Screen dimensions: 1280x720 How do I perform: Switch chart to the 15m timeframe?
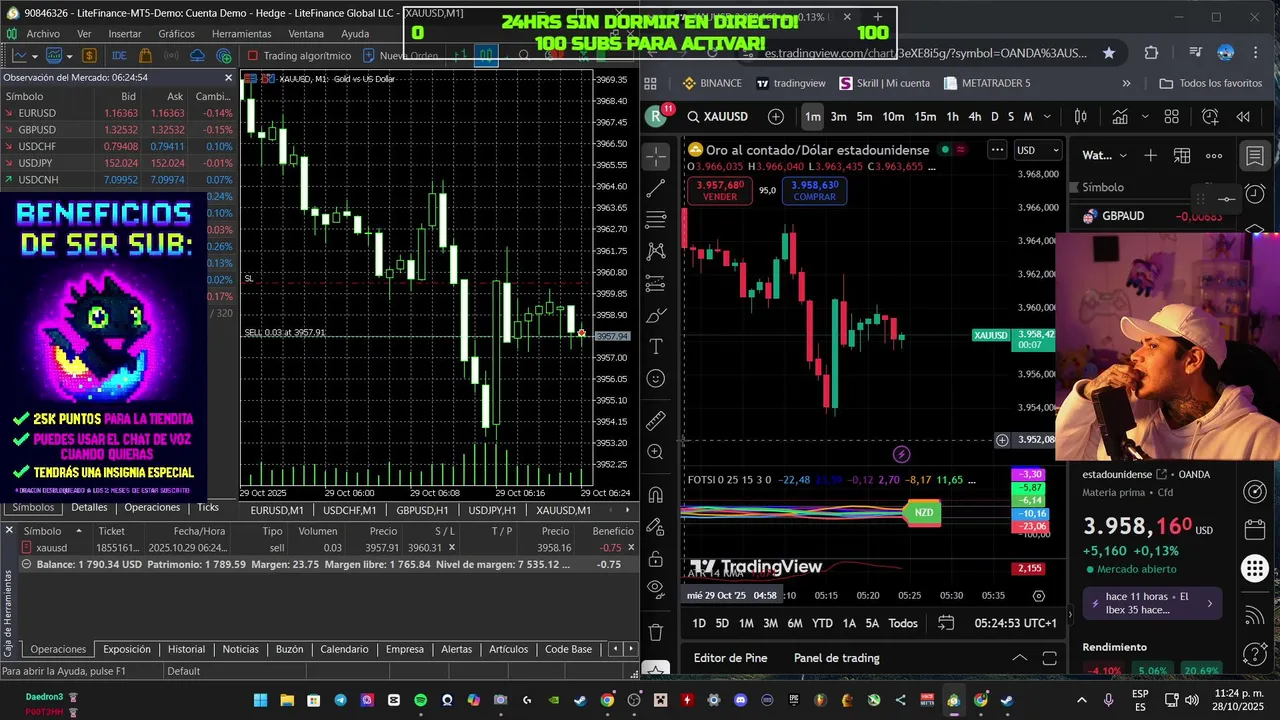925,117
